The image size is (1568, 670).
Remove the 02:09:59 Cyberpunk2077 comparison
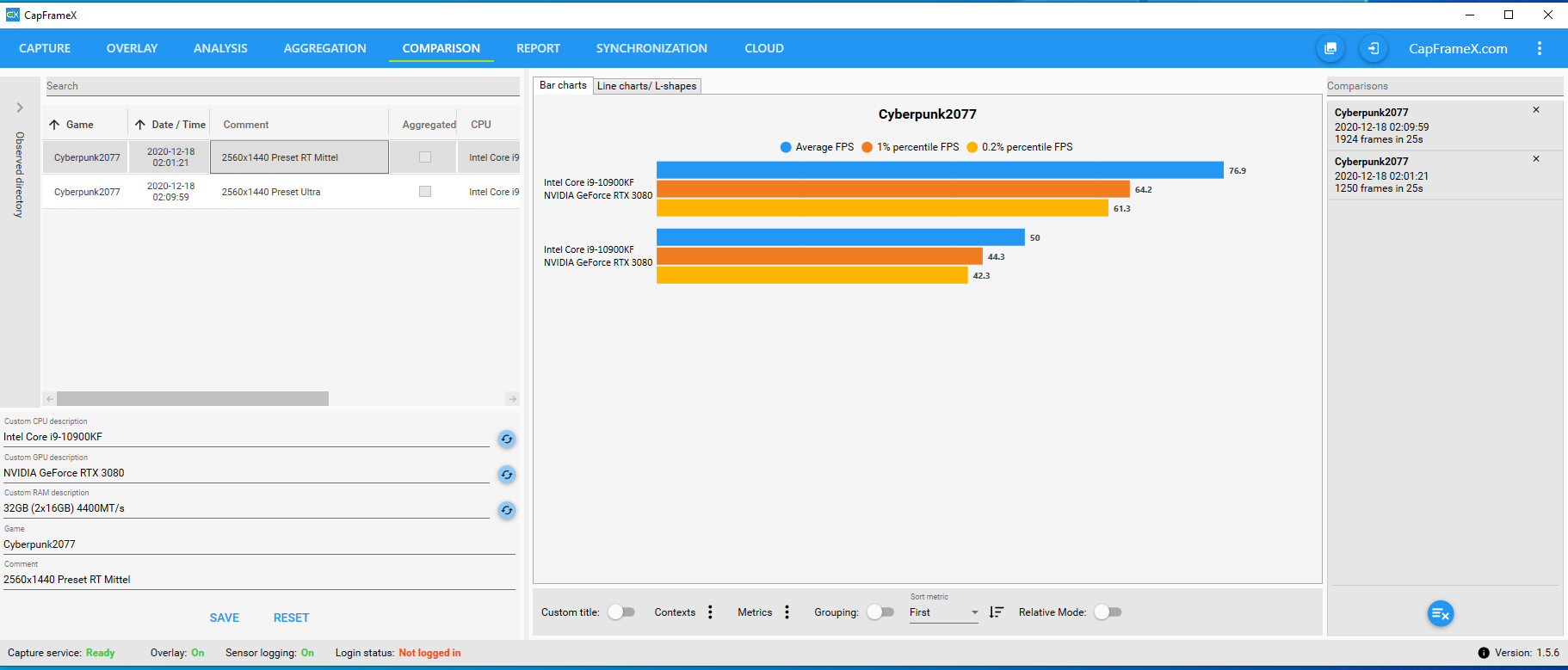(x=1536, y=110)
